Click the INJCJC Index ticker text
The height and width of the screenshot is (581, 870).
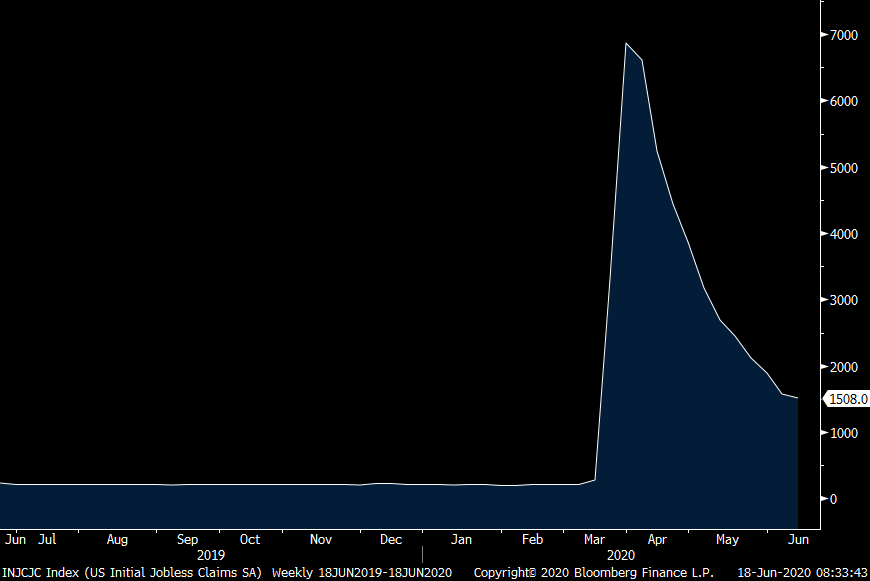(42, 573)
